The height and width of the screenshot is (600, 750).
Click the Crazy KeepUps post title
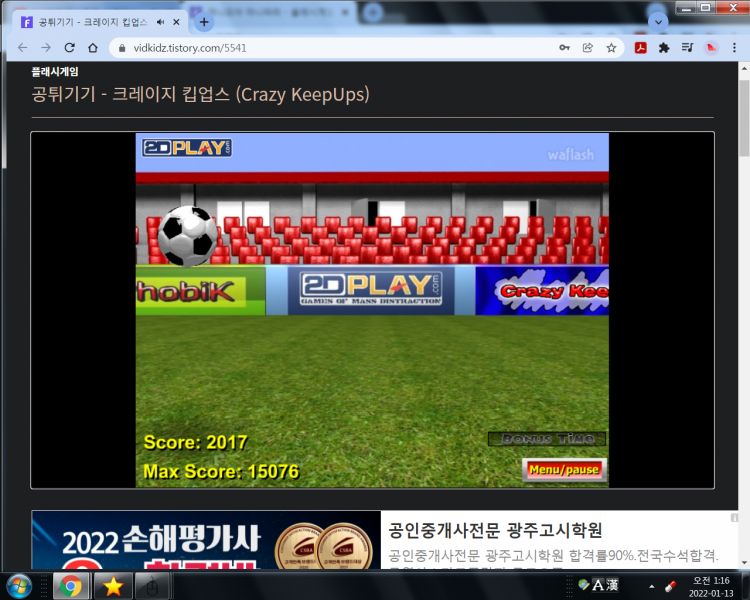click(200, 94)
